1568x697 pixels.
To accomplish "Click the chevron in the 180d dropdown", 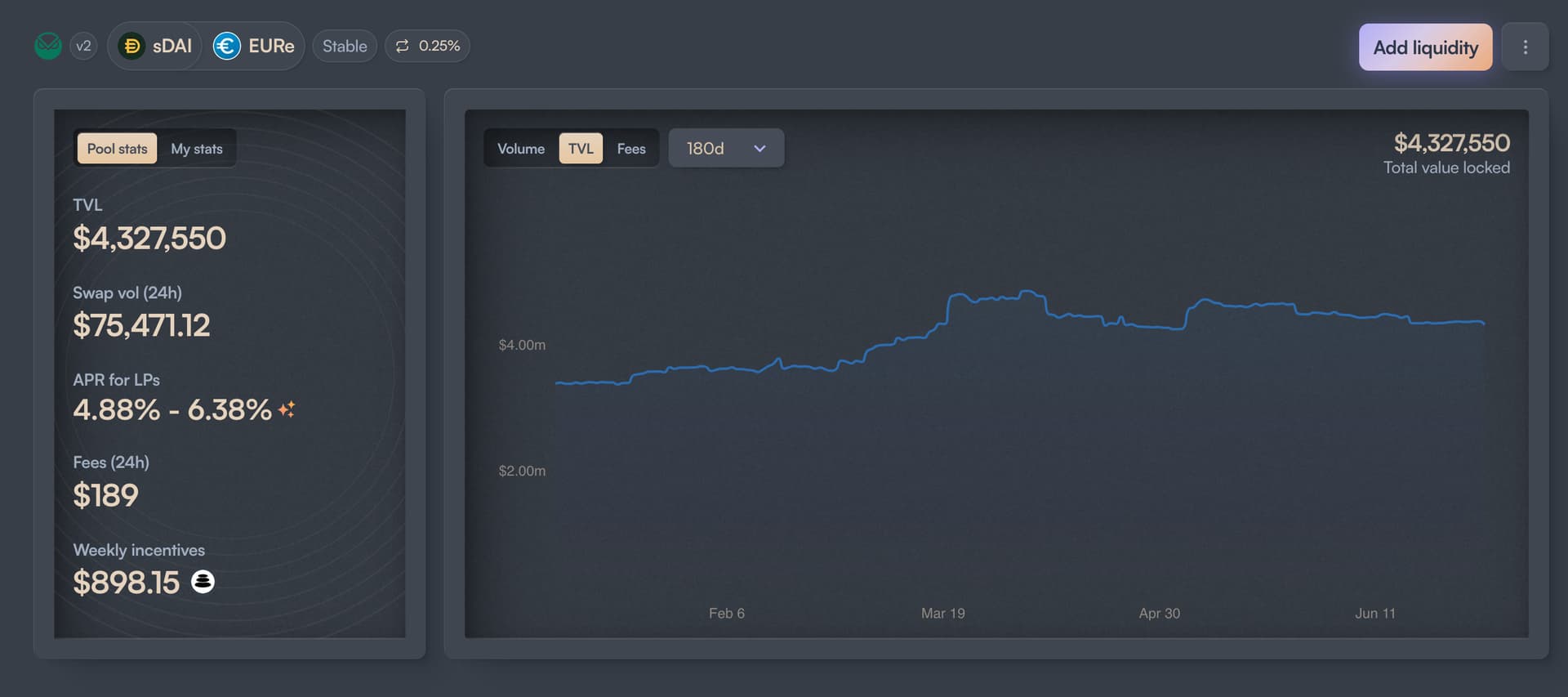I will click(759, 149).
